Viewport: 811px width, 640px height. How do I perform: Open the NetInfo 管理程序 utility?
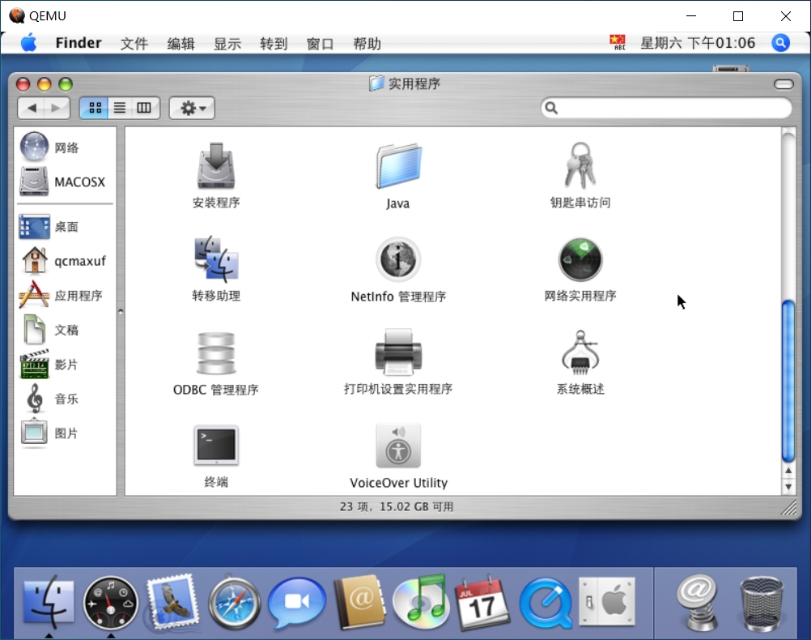397,259
